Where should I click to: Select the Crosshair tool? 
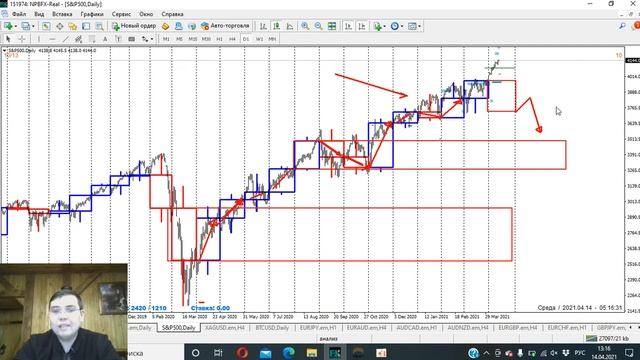[x=22, y=39]
